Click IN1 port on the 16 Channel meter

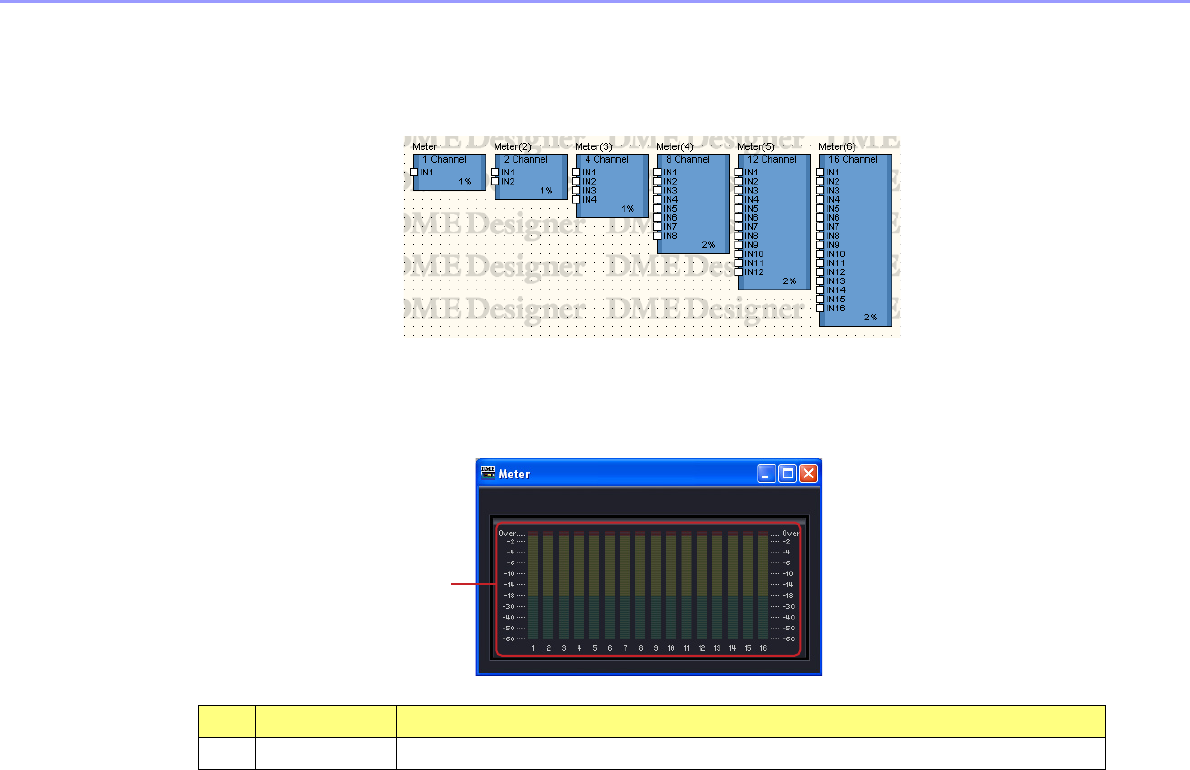(x=820, y=172)
